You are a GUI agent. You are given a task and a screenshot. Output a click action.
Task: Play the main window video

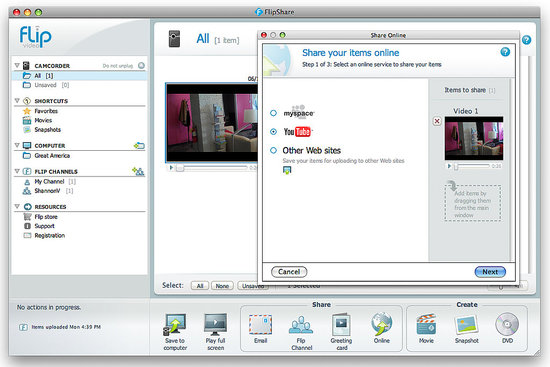pos(171,168)
